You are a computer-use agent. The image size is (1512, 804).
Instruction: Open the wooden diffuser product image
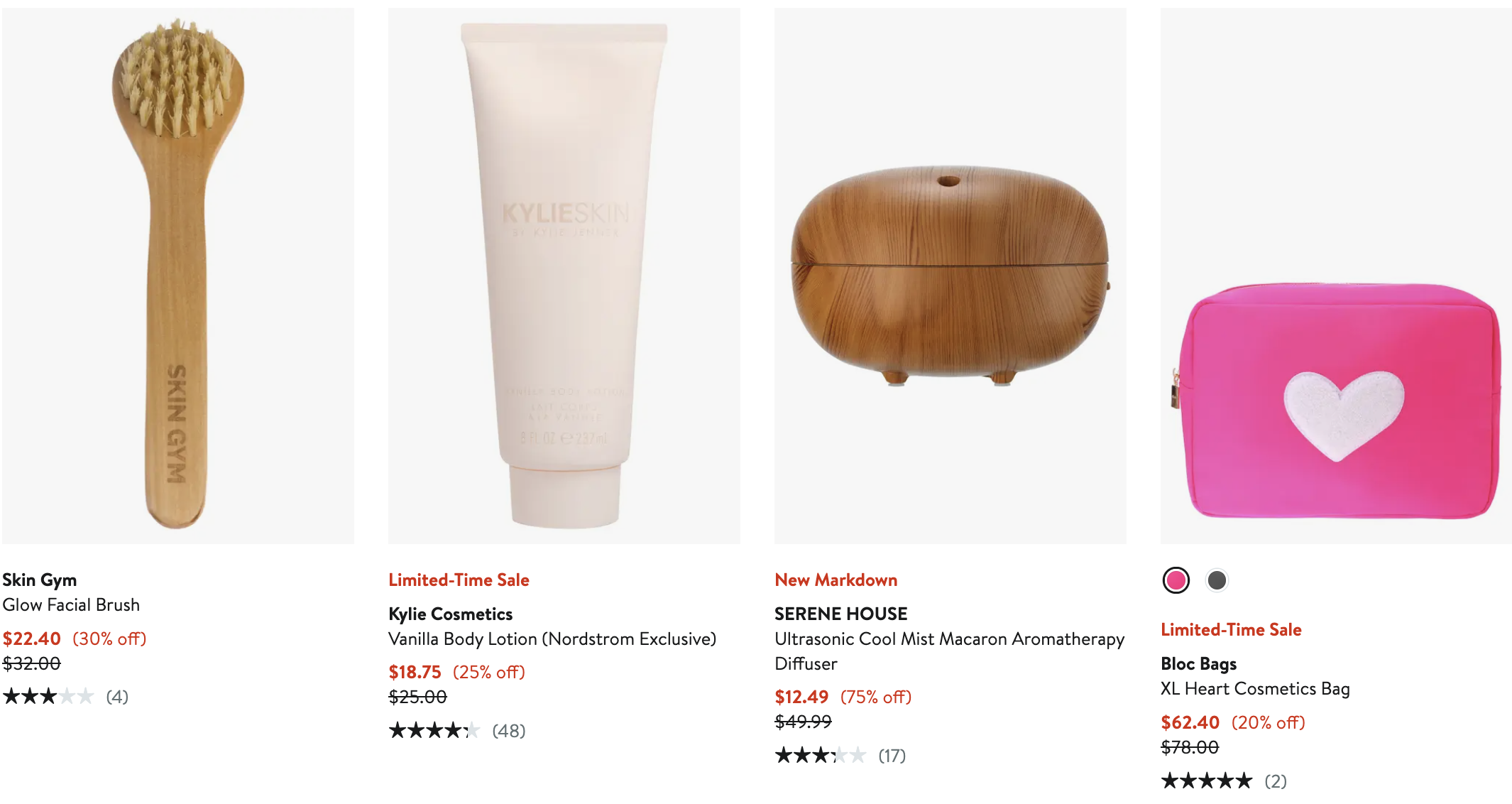pos(951,276)
